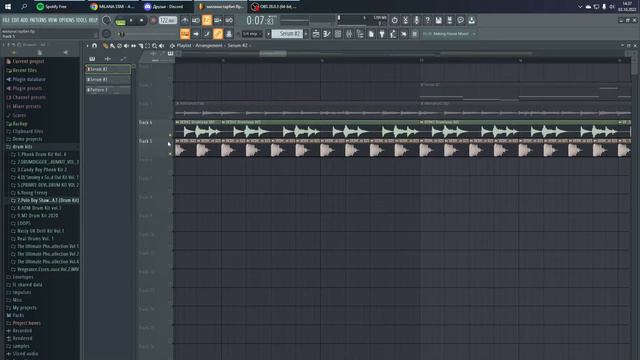
Task: Click the transport stop button
Action: (x=142, y=20)
